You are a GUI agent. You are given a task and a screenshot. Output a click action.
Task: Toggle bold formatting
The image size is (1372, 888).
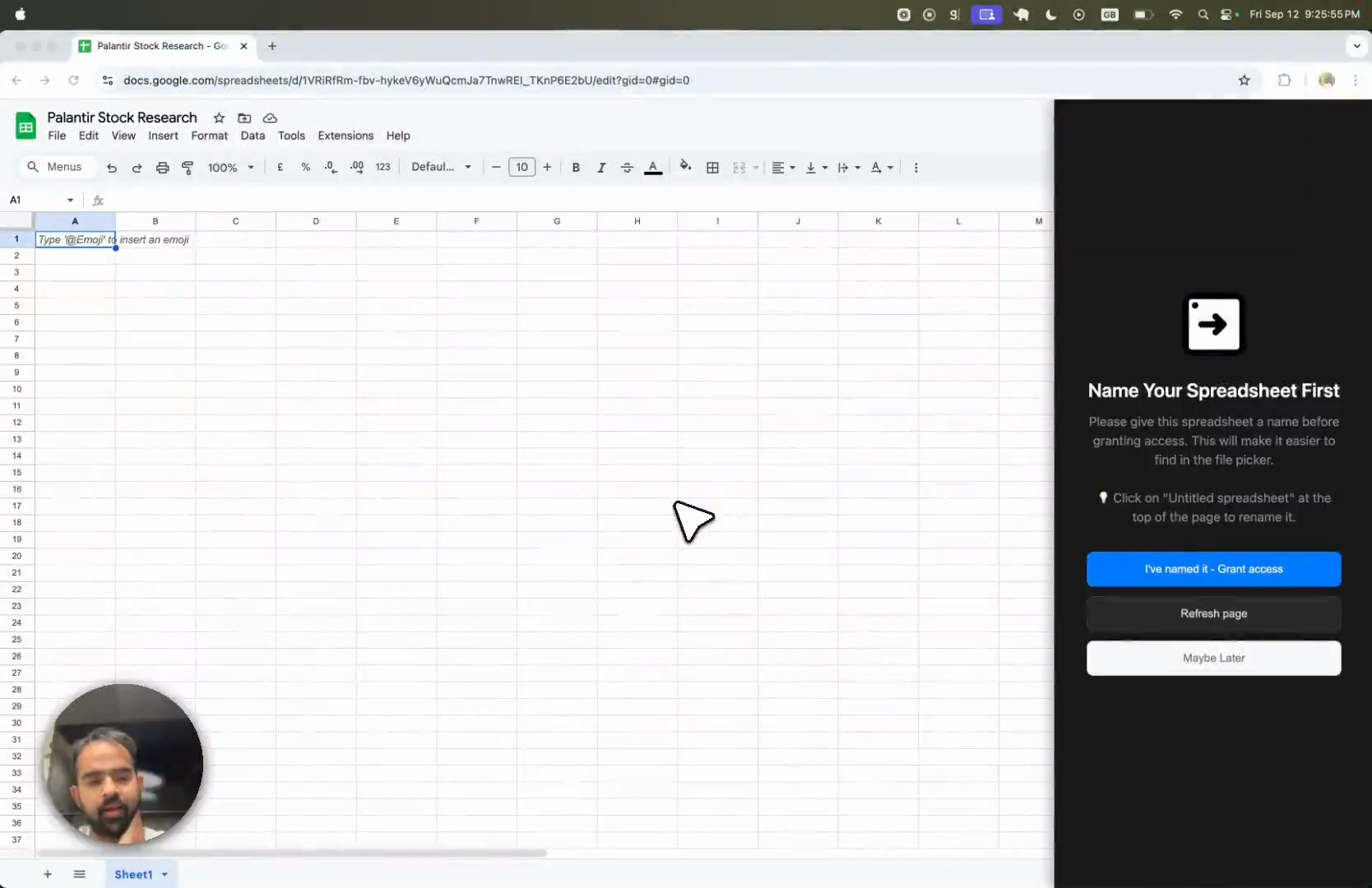pos(576,168)
